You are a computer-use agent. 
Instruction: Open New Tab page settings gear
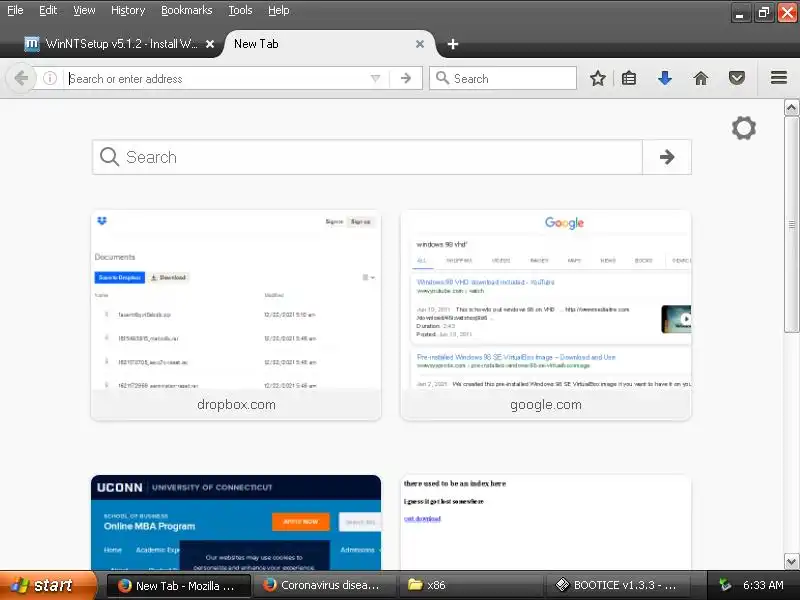point(744,128)
